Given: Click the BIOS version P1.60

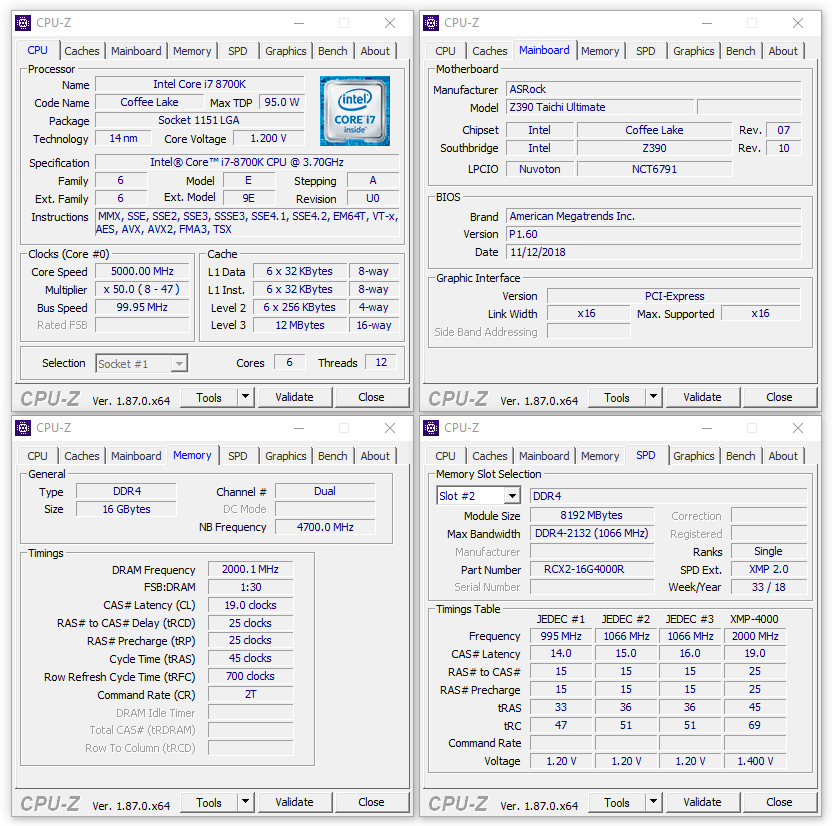Looking at the screenshot, I should [654, 234].
